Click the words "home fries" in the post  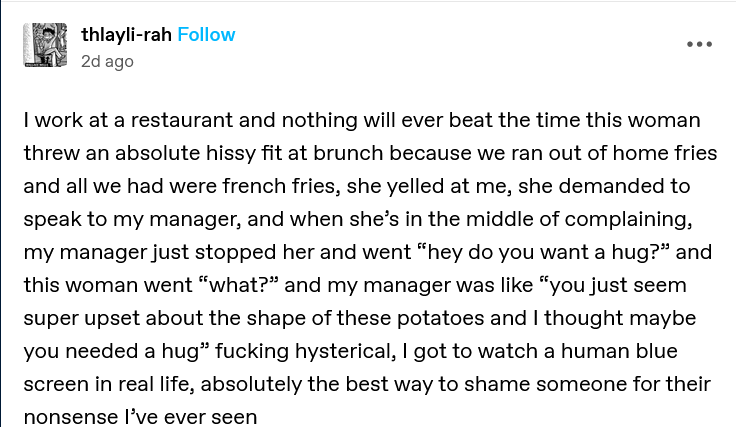click(x=653, y=155)
